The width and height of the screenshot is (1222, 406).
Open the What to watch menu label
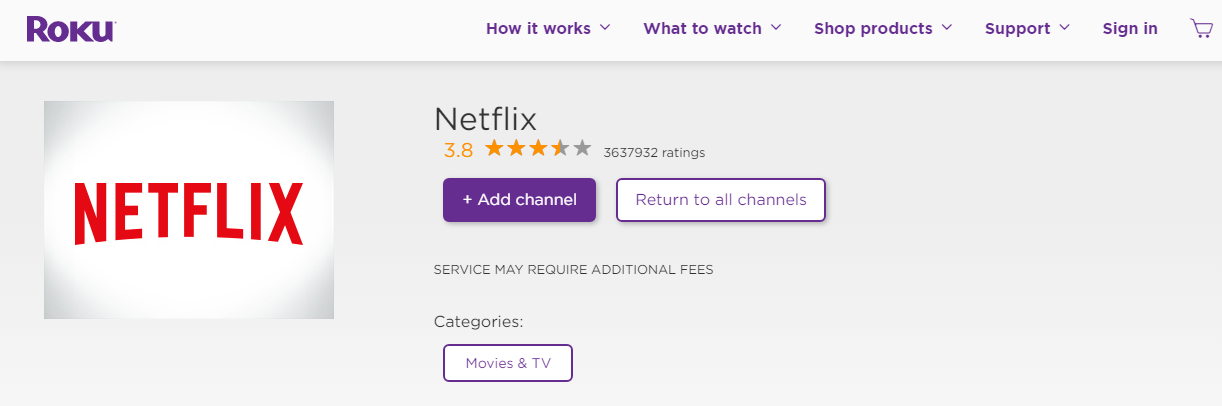coord(702,29)
